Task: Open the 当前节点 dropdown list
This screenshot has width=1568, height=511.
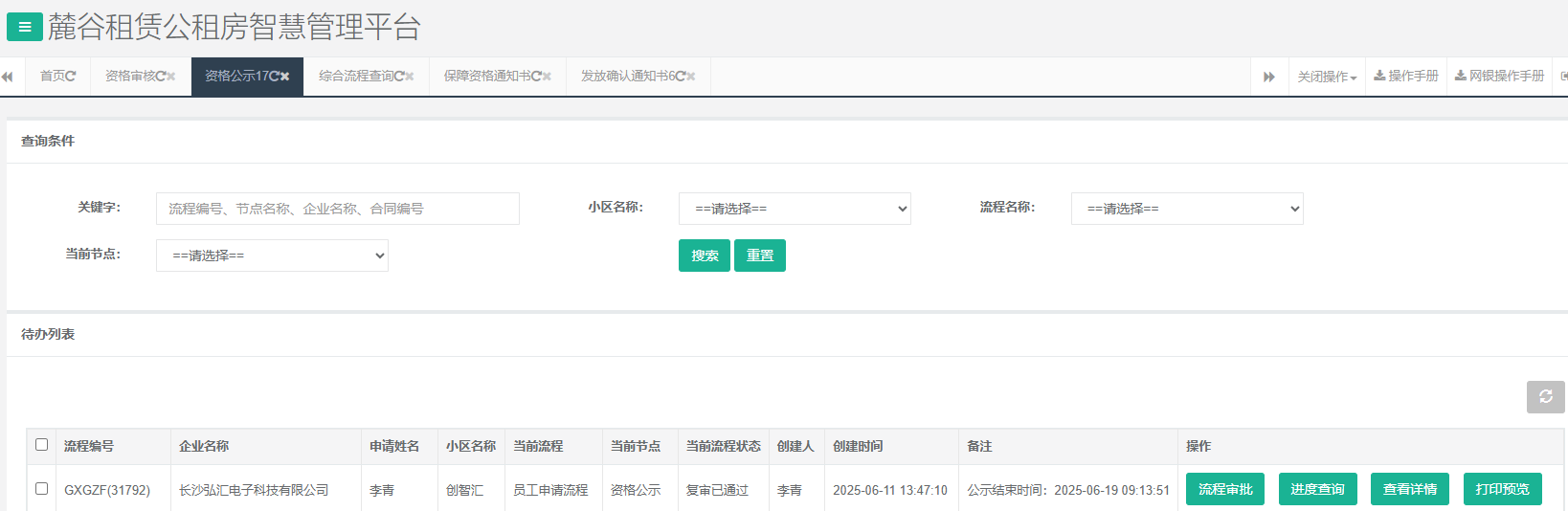Action: pyautogui.click(x=272, y=255)
